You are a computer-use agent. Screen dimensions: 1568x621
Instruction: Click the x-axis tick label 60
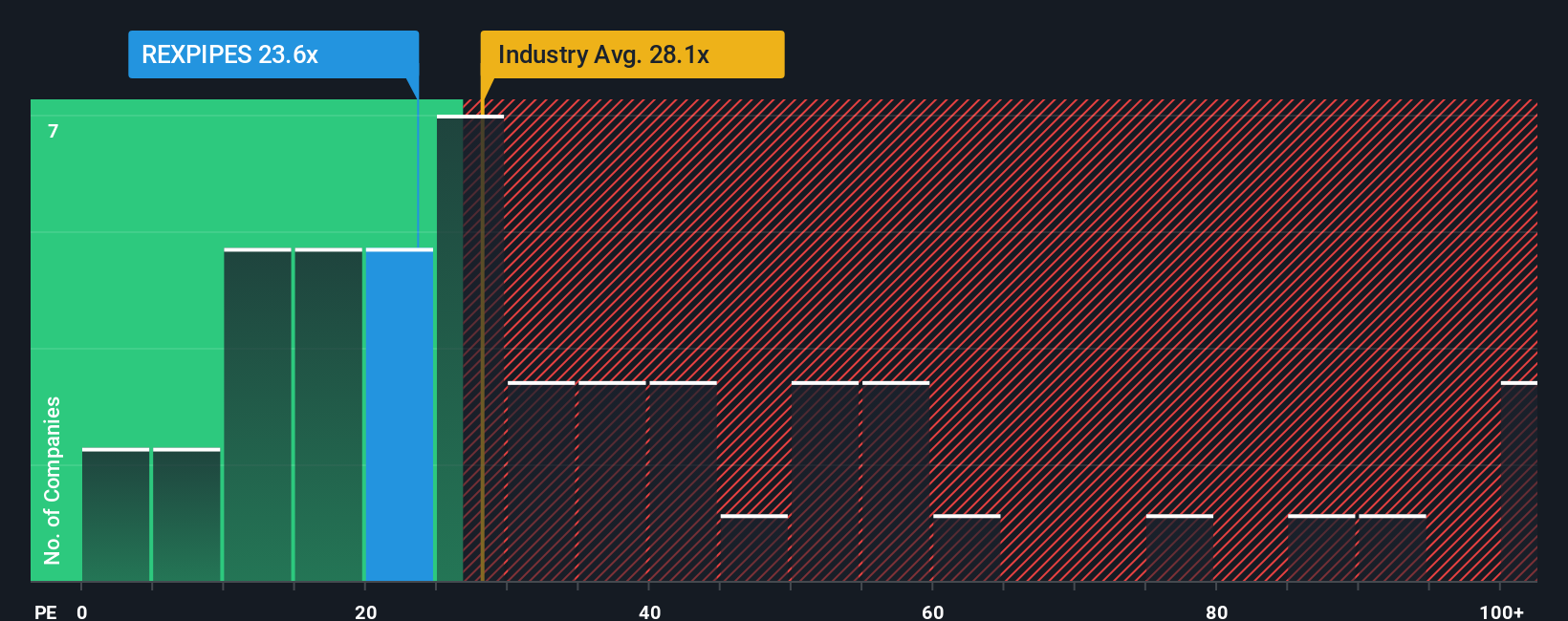click(x=933, y=611)
